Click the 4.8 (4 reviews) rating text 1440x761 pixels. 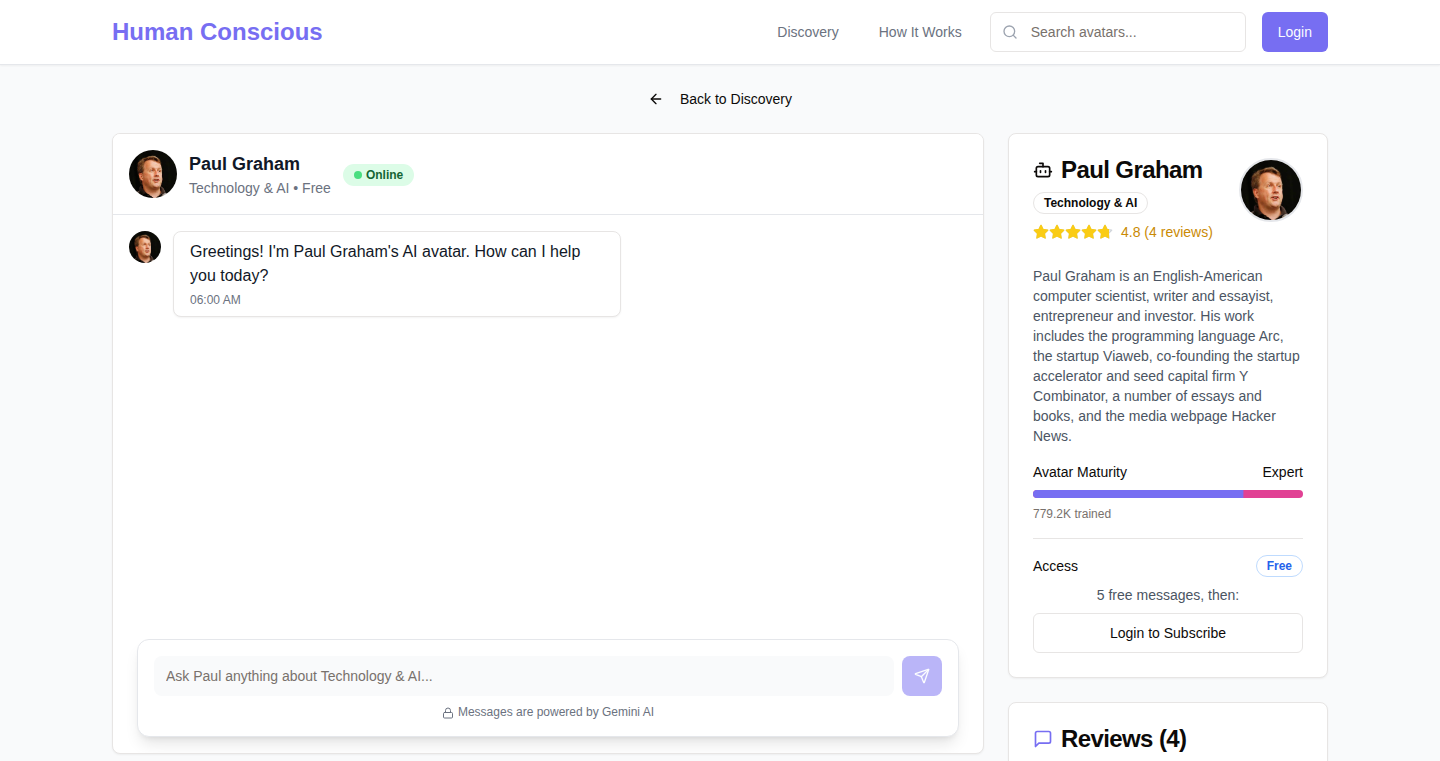click(1166, 232)
